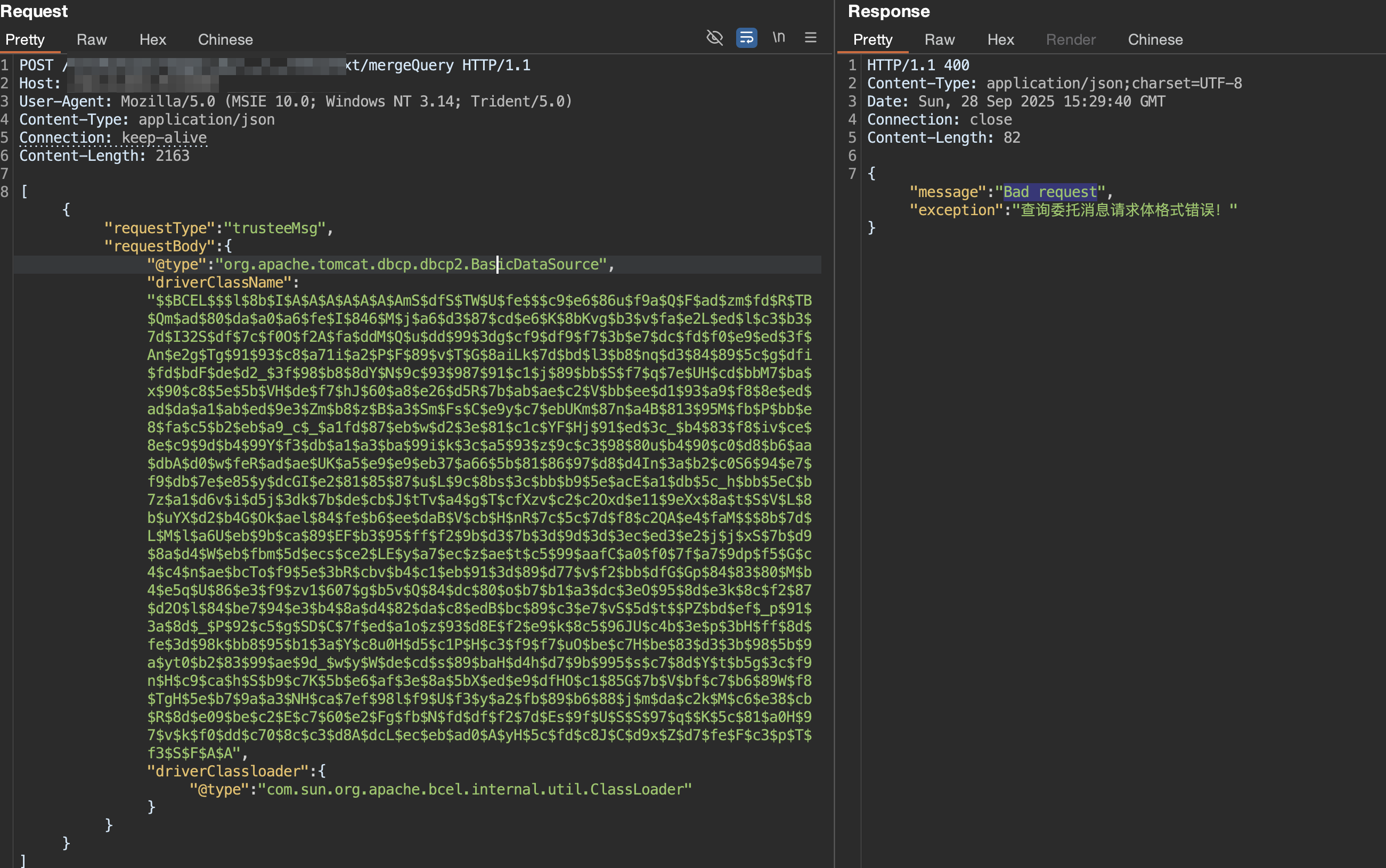This screenshot has width=1386, height=868.
Task: Click the Content-Length: 2163 header line
Action: click(104, 155)
